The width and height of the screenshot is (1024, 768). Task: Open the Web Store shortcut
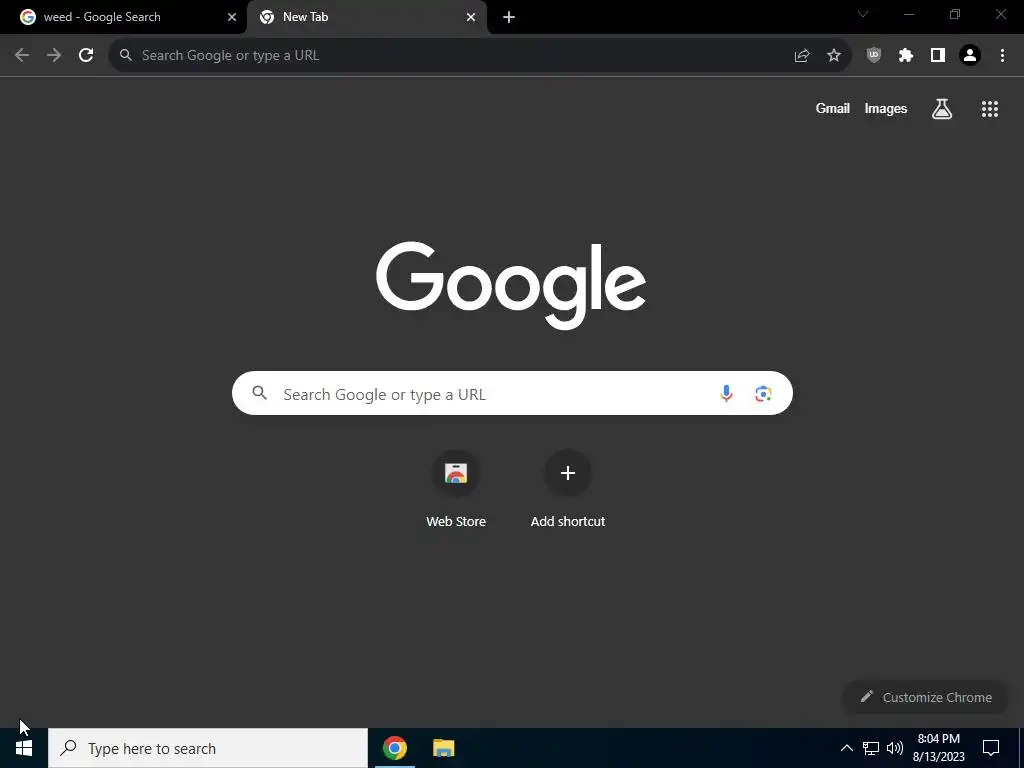(456, 488)
